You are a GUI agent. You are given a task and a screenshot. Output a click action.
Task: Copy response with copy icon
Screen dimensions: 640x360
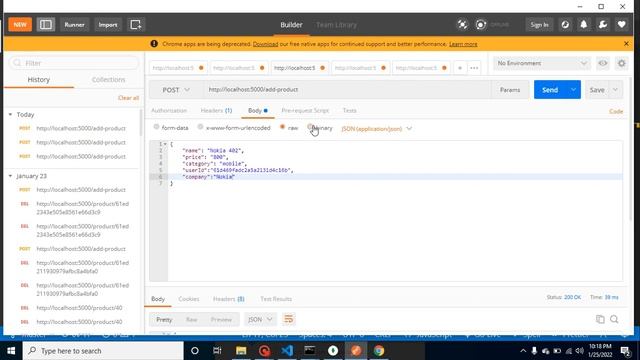coord(600,319)
